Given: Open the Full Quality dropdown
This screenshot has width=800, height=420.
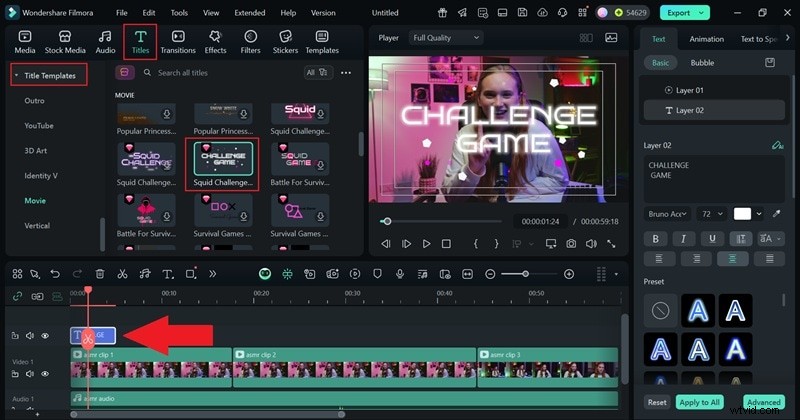Looking at the screenshot, I should tap(445, 38).
